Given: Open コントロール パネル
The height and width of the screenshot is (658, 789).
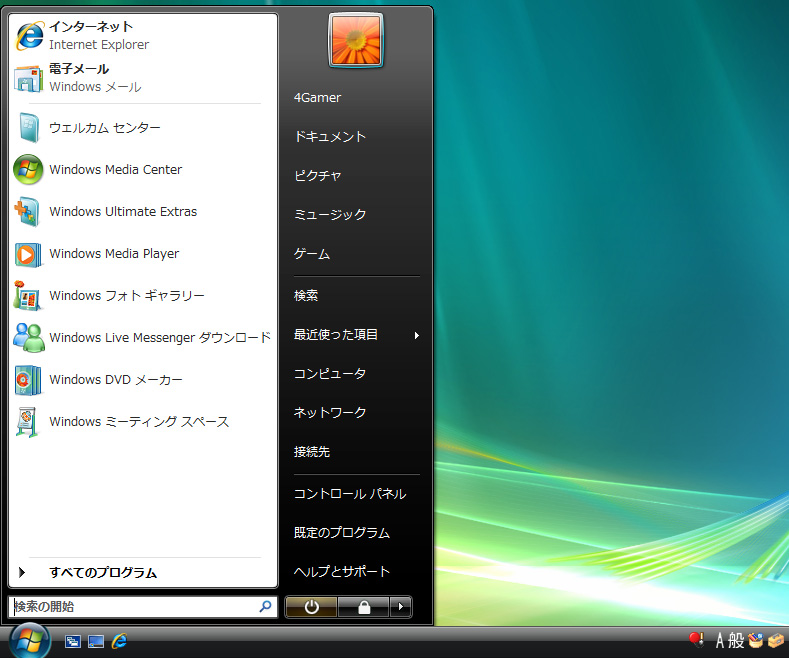Looking at the screenshot, I should click(x=350, y=494).
